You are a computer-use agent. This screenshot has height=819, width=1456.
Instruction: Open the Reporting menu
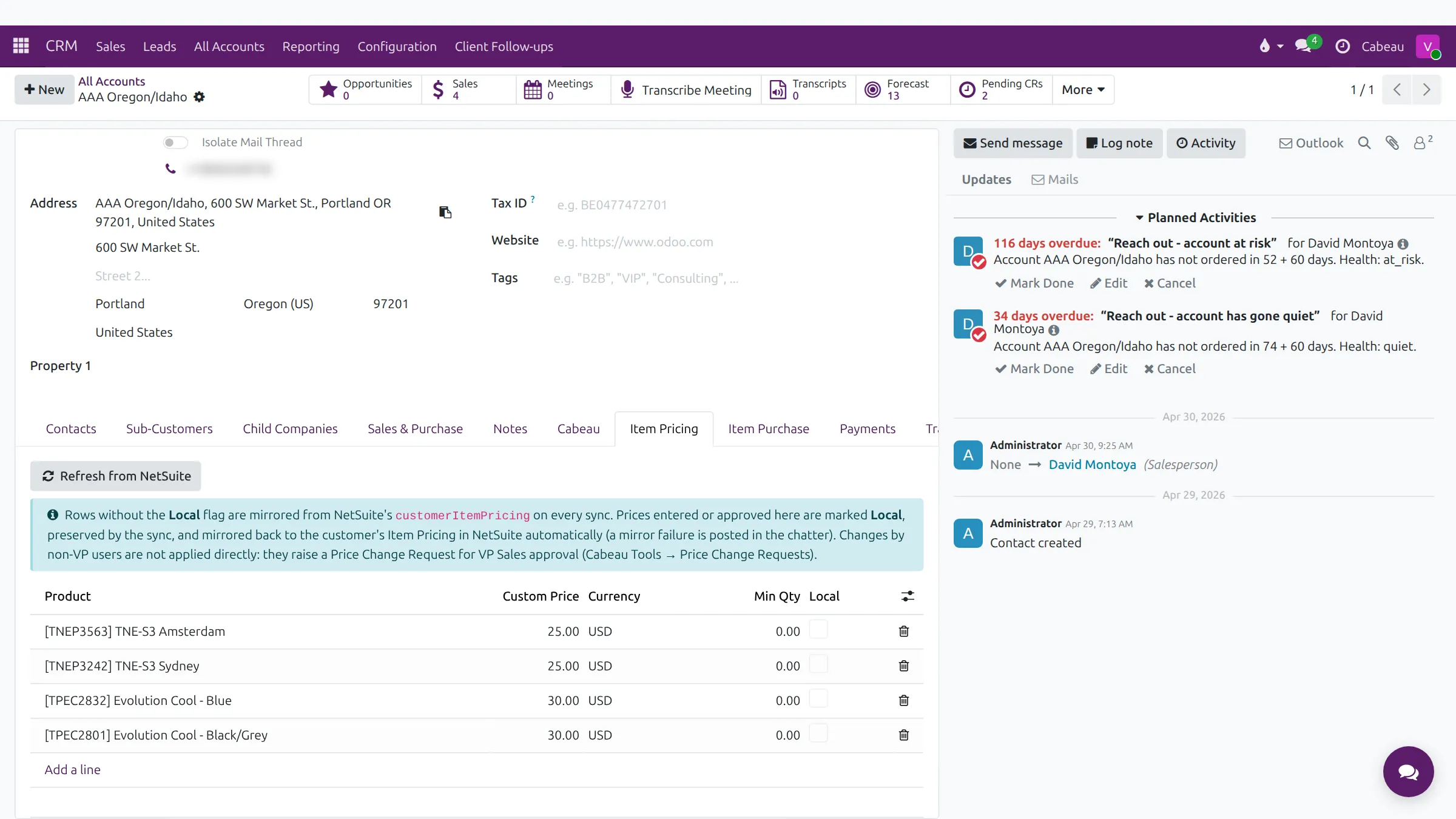point(311,47)
